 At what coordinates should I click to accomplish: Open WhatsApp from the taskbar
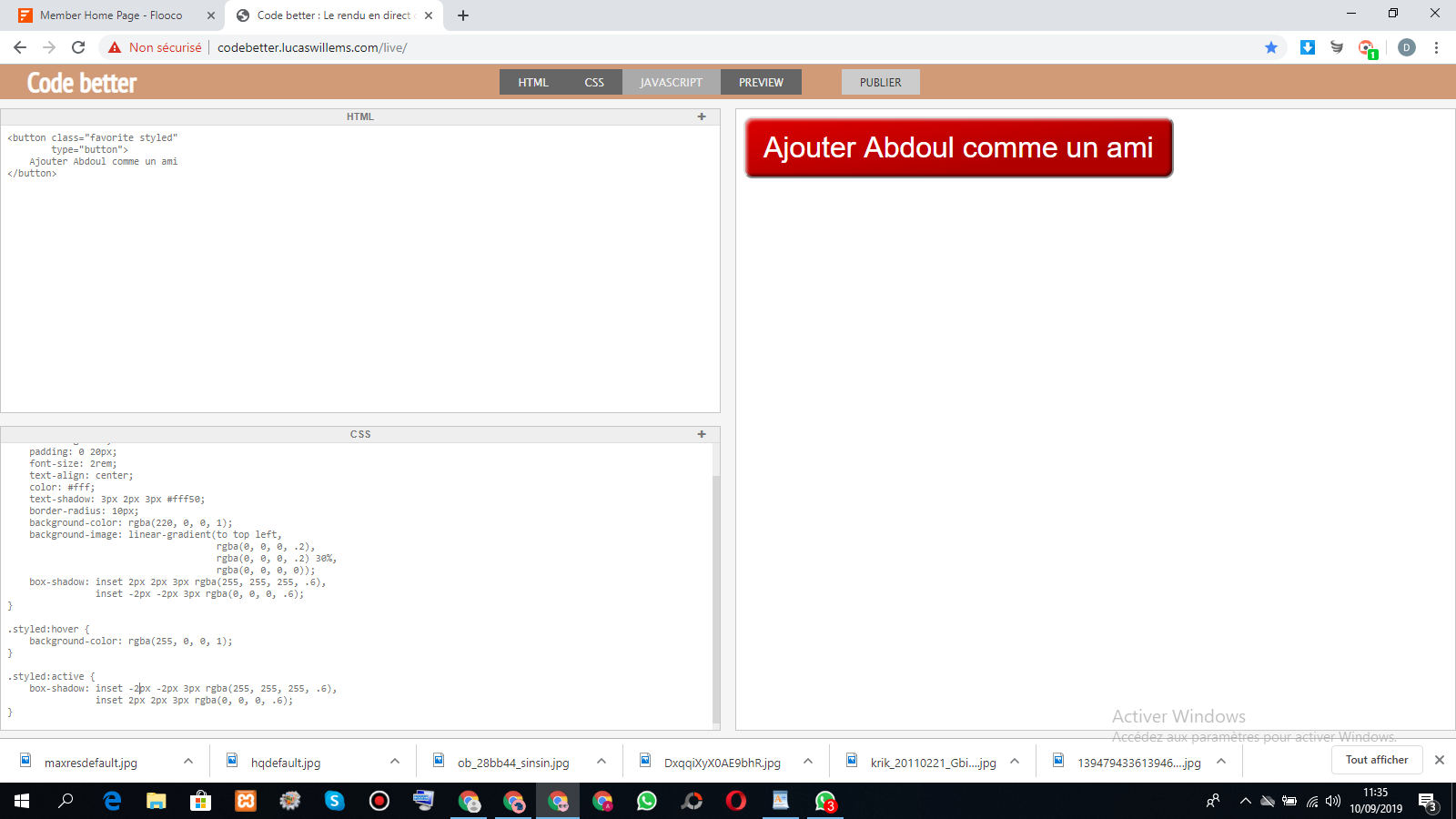[x=647, y=801]
